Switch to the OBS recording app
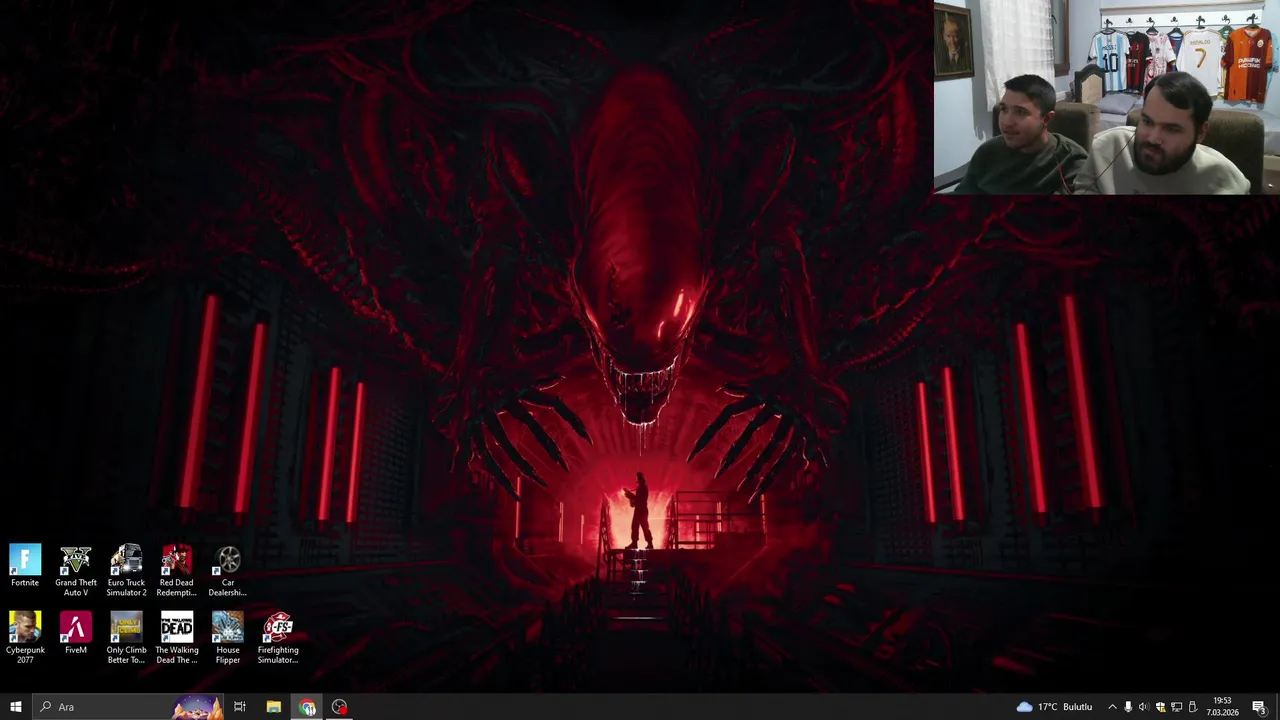Image resolution: width=1280 pixels, height=720 pixels. [340, 707]
